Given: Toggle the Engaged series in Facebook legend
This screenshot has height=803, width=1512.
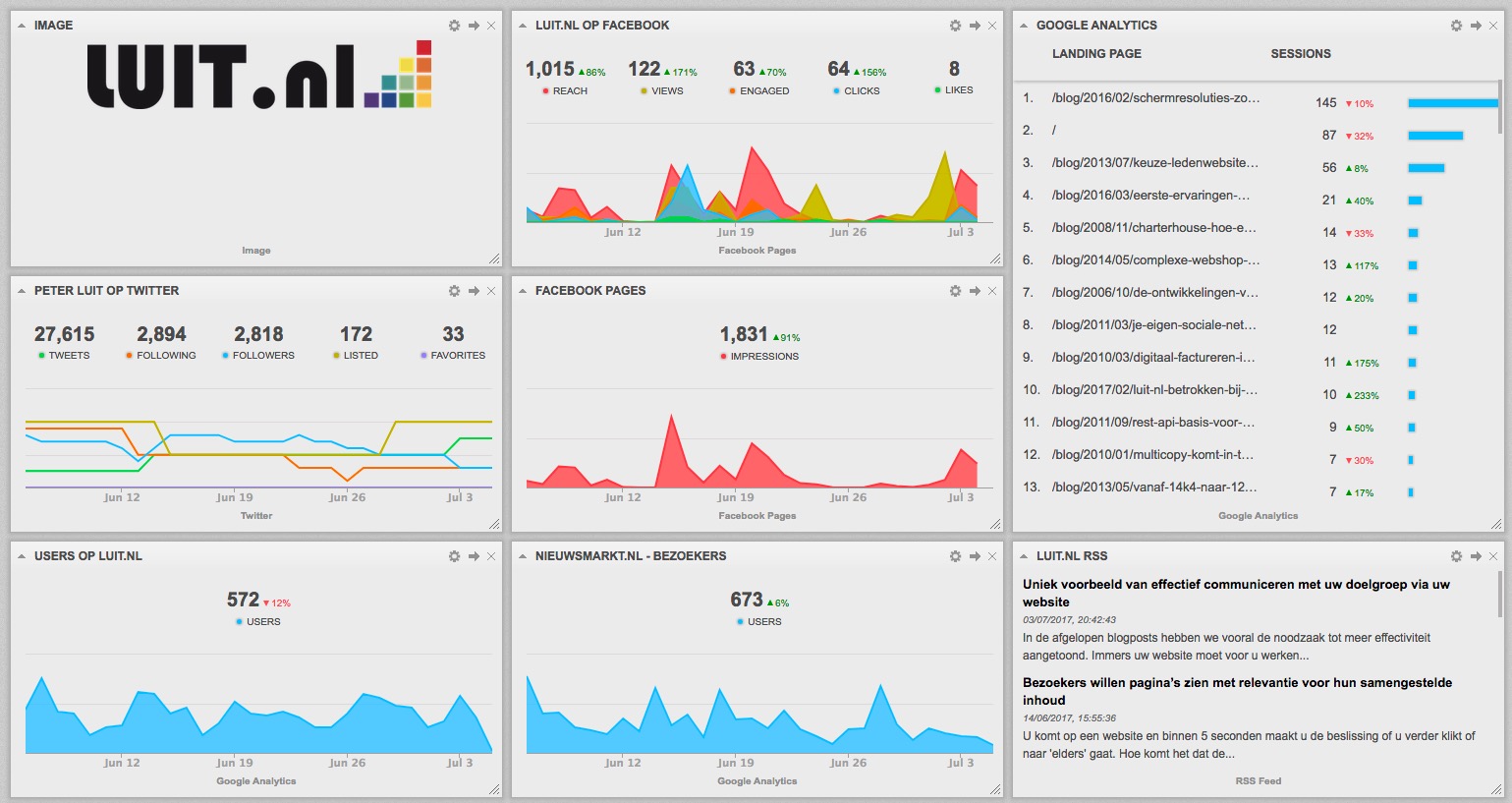Looking at the screenshot, I should coord(759,90).
